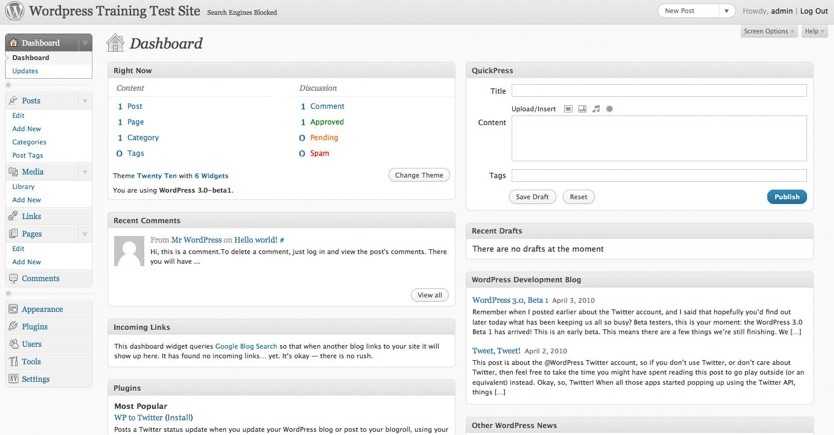Click the Users icon in sidebar
This screenshot has height=435, width=834.
click(13, 344)
